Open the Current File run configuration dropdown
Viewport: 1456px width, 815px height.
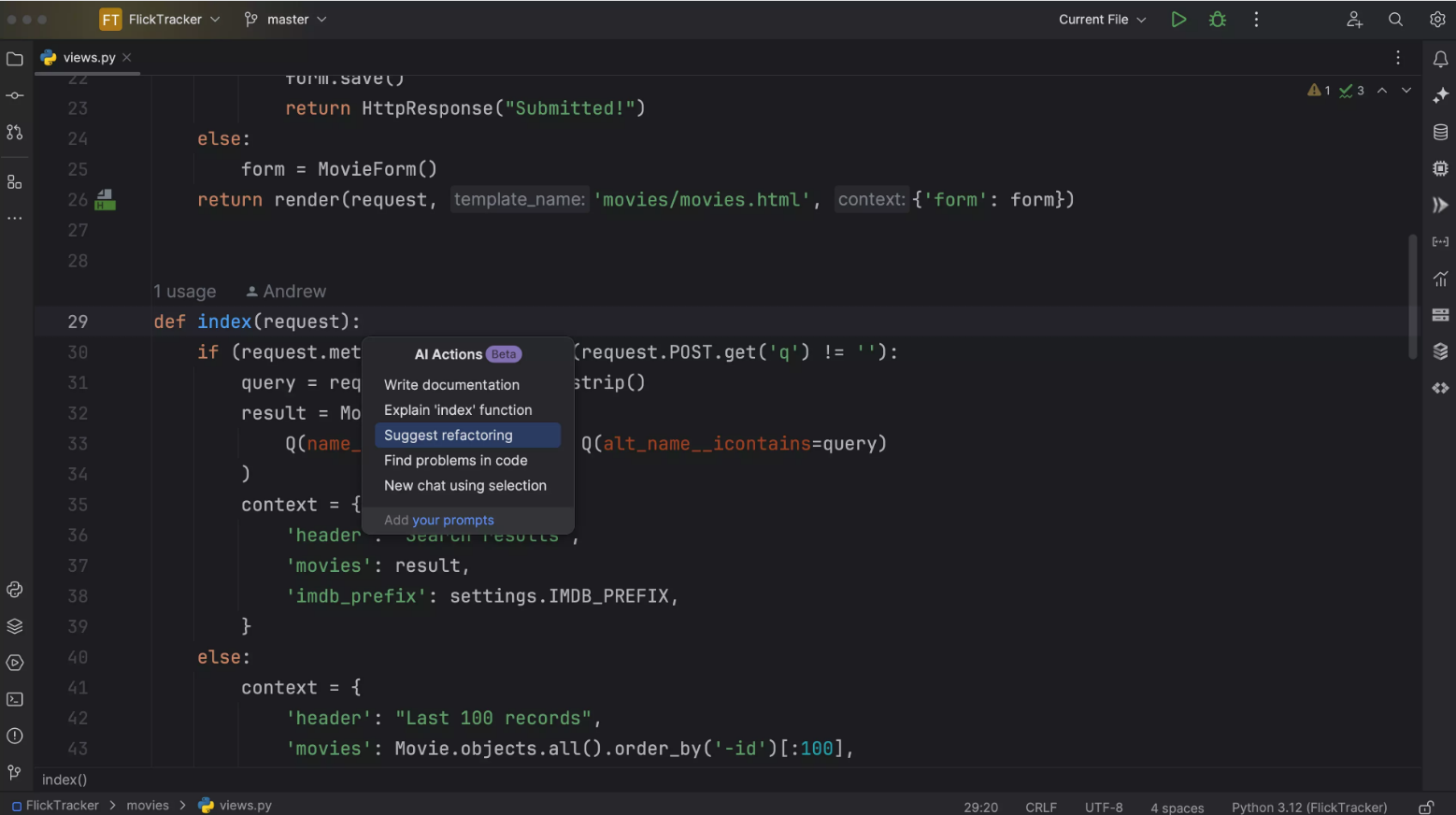pos(1101,19)
